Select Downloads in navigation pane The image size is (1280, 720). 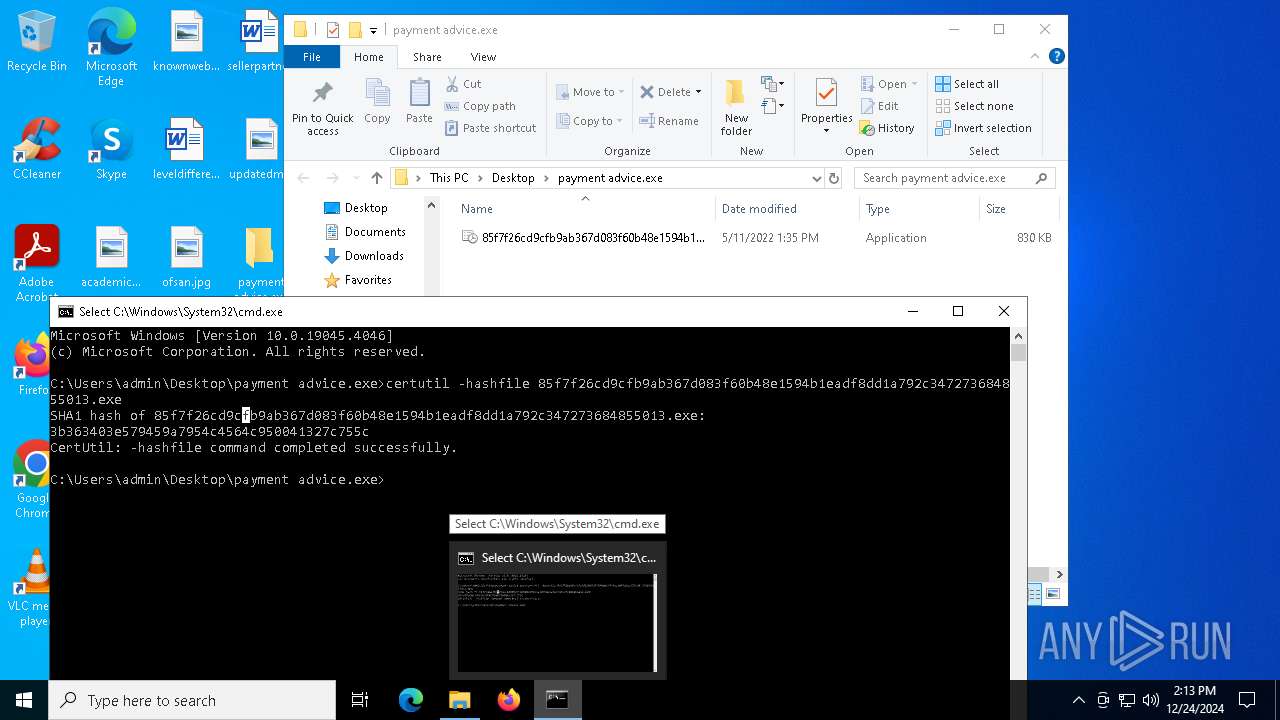point(374,256)
